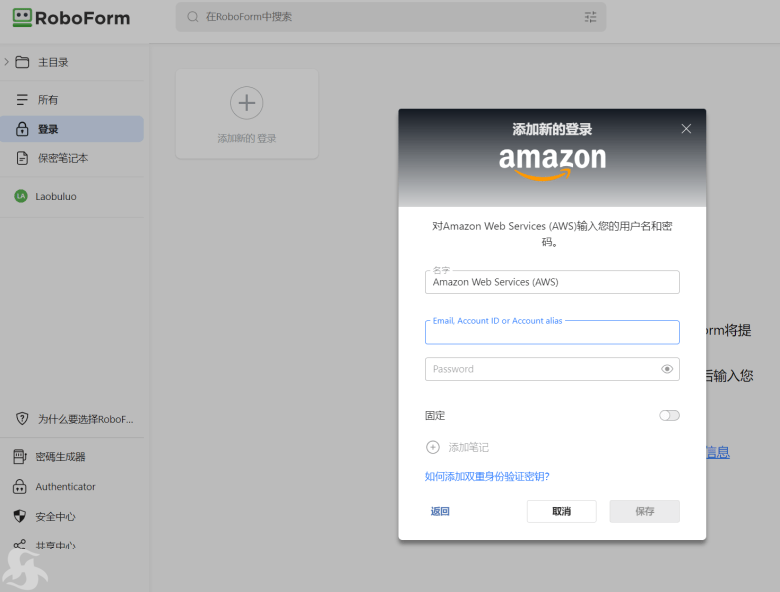This screenshot has width=780, height=592.
Task: Click the amazon logo in dialog
Action: click(552, 163)
